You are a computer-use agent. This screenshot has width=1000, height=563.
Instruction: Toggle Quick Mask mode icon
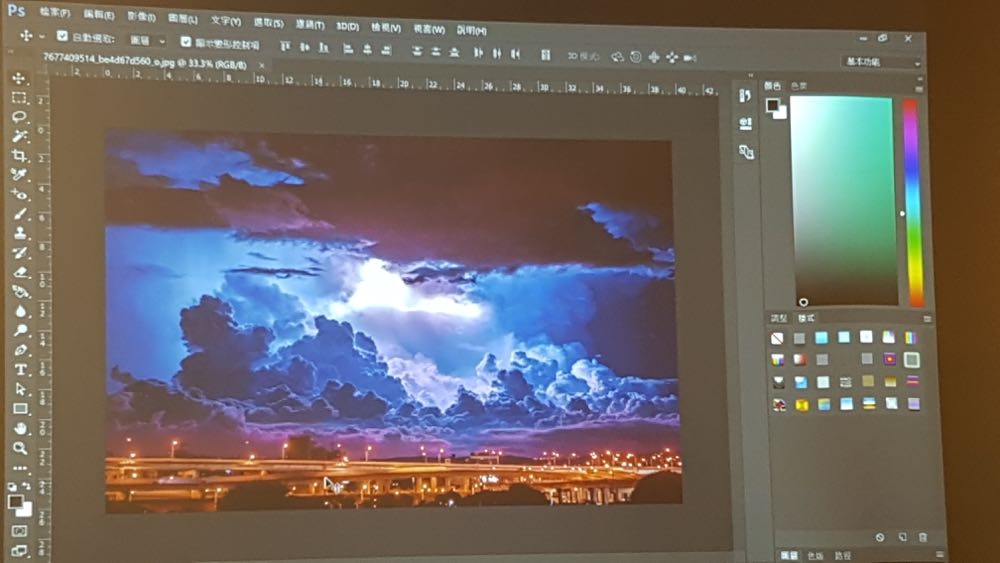(x=20, y=530)
